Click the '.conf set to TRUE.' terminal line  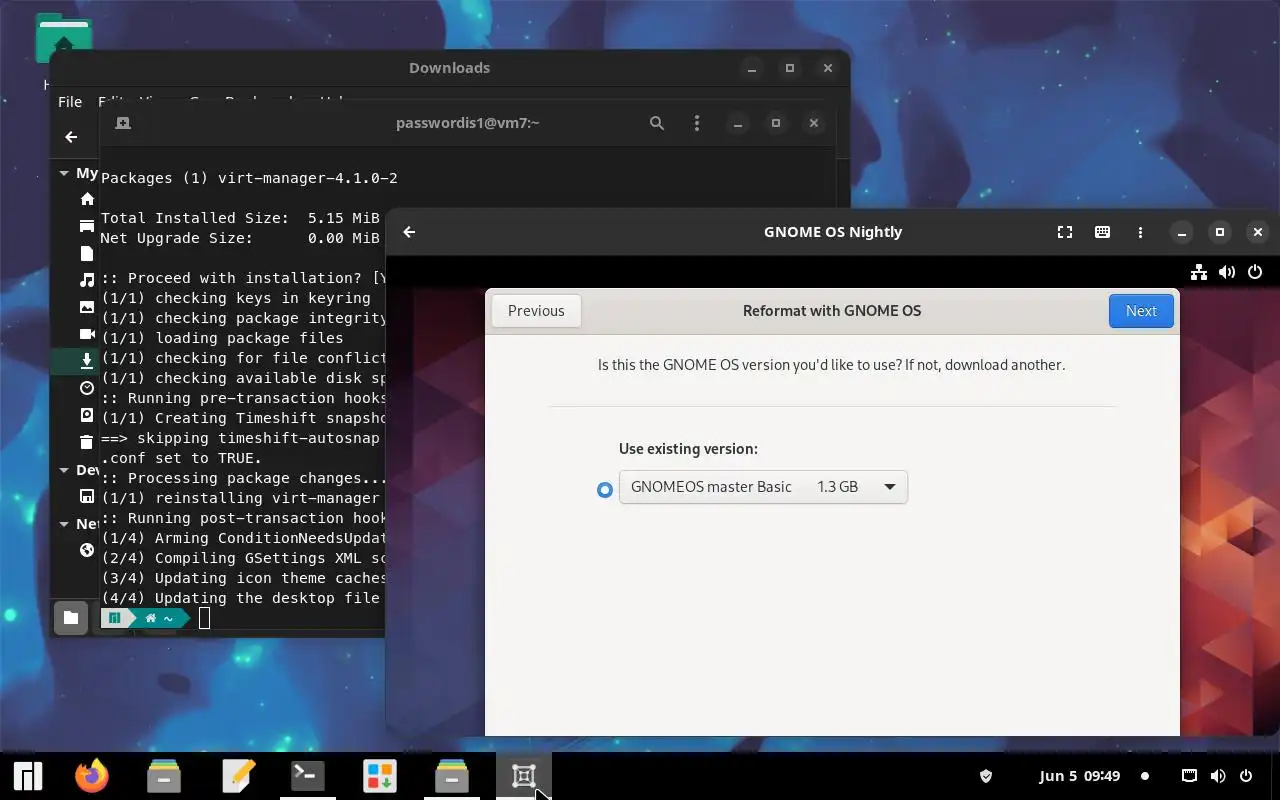click(x=181, y=458)
